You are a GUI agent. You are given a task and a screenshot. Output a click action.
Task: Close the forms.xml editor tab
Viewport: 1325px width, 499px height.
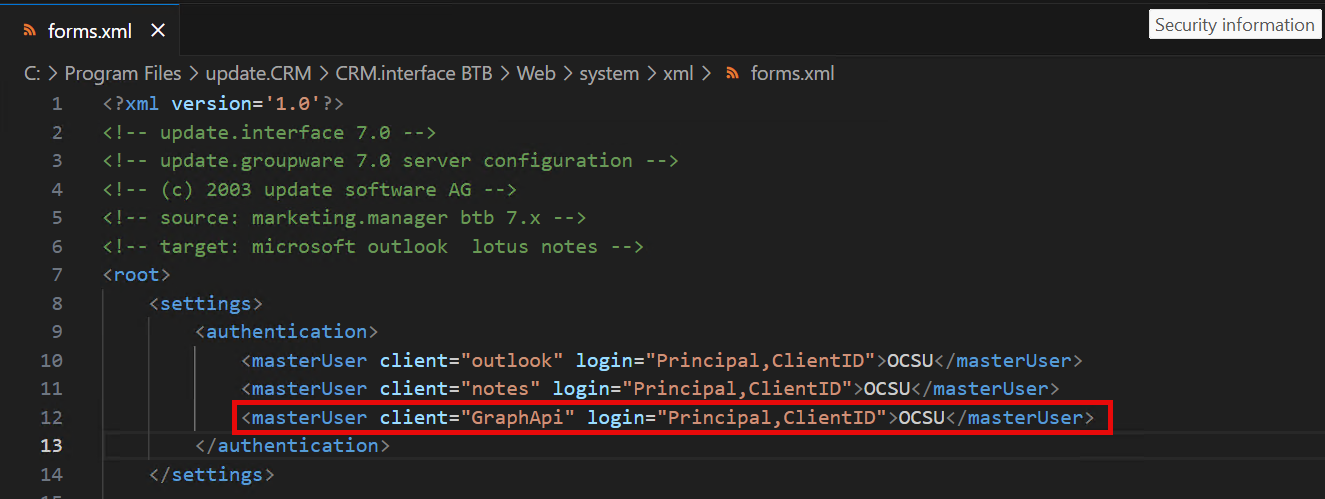click(x=157, y=31)
